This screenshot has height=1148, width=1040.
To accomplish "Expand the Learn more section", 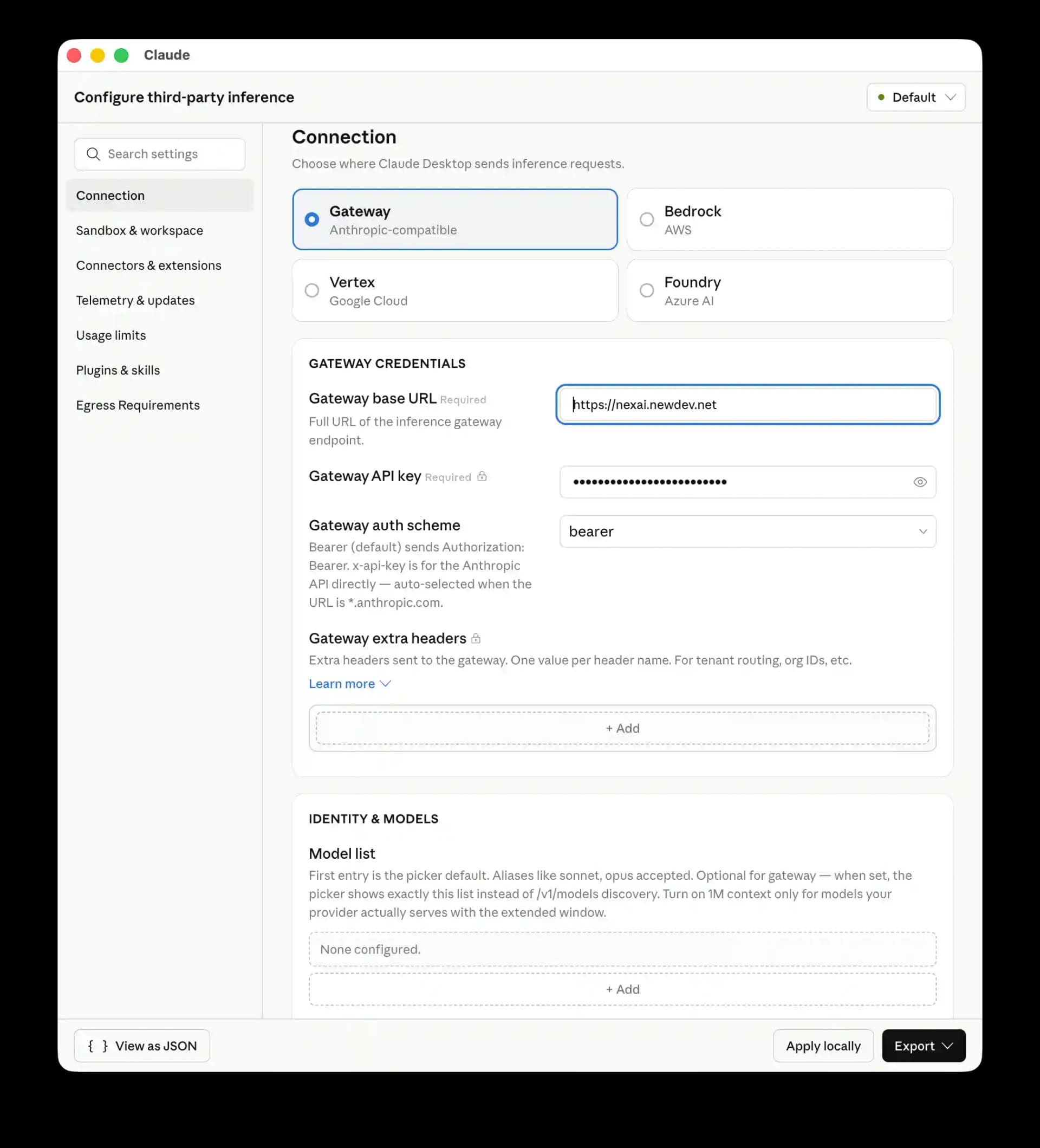I will pos(349,683).
